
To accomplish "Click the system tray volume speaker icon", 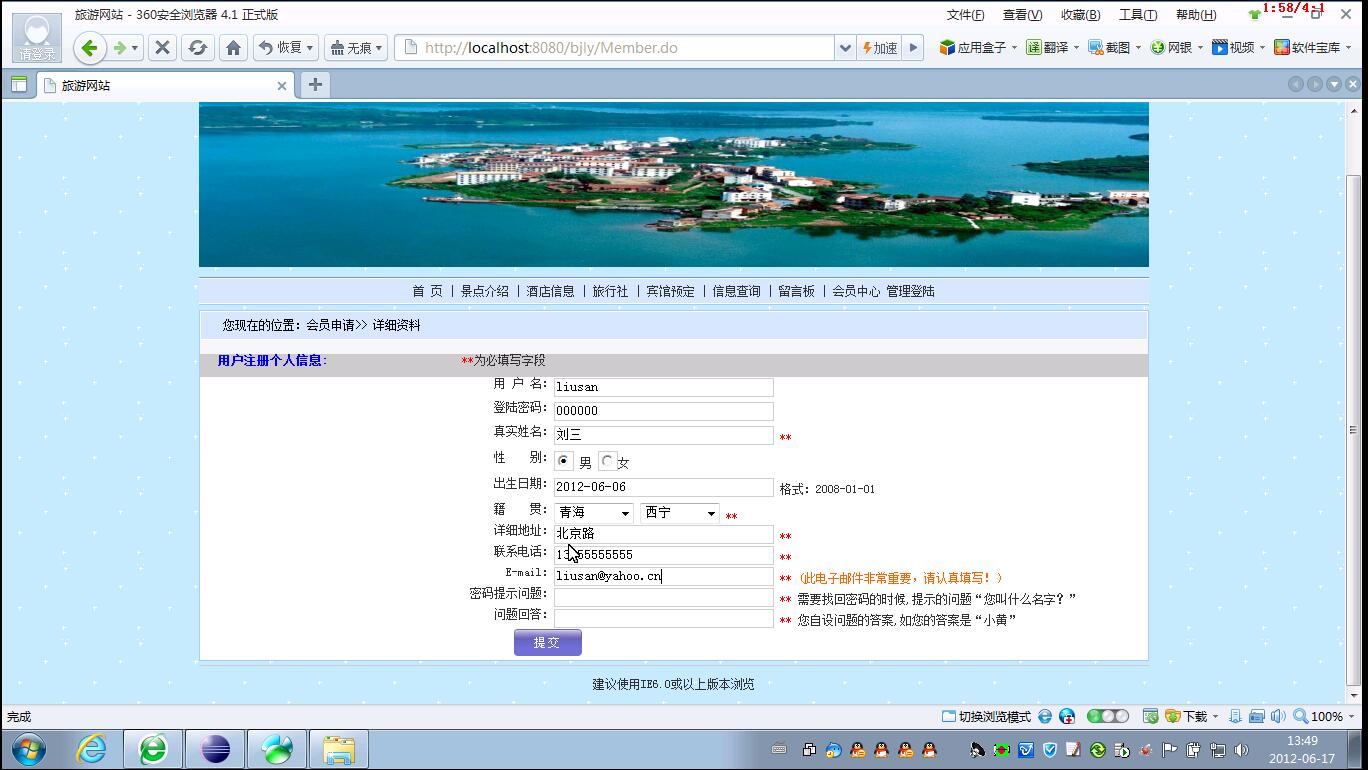I will [1241, 749].
